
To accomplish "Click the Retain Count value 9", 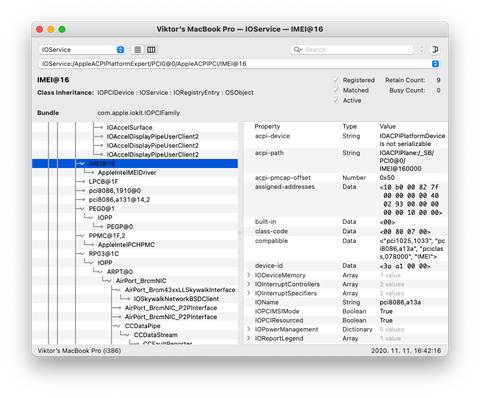I will click(438, 80).
